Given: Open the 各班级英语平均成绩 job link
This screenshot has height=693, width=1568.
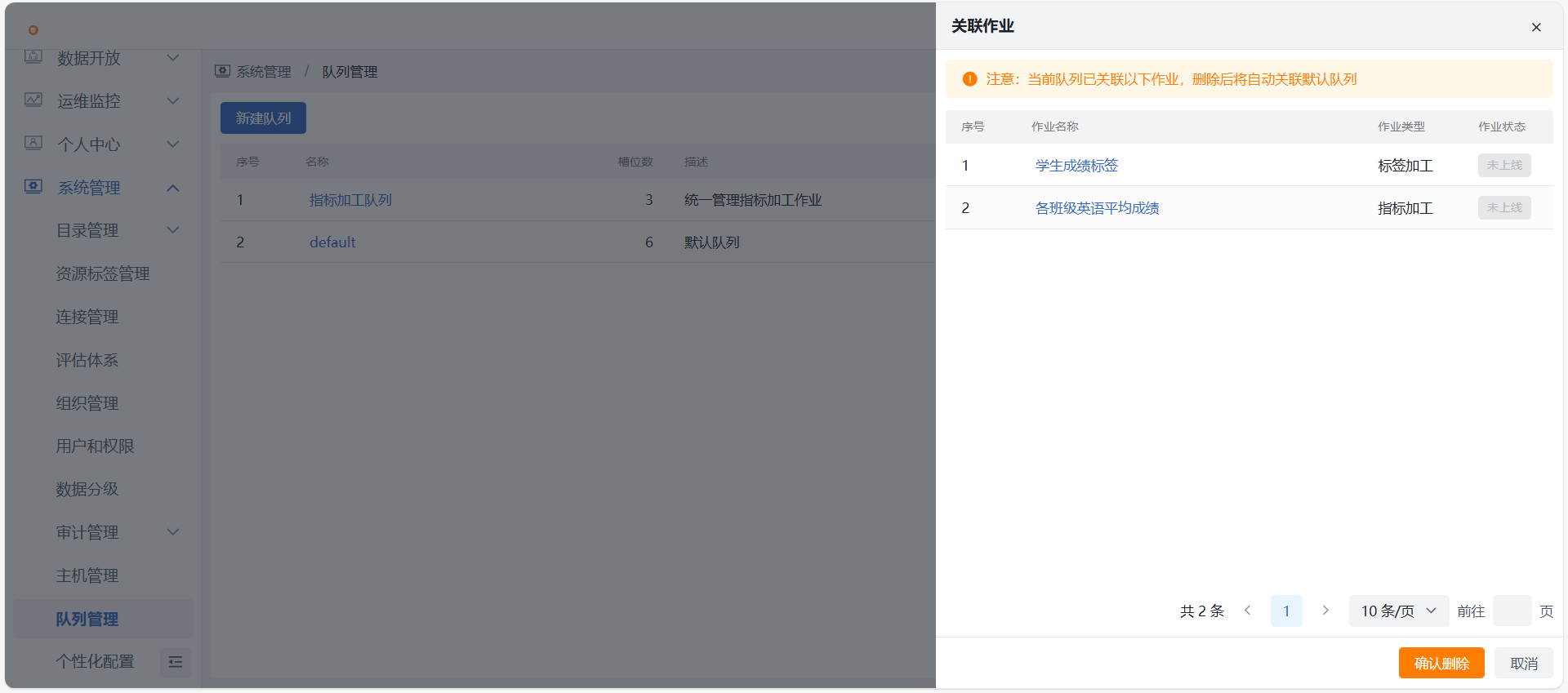Looking at the screenshot, I should pyautogui.click(x=1097, y=207).
